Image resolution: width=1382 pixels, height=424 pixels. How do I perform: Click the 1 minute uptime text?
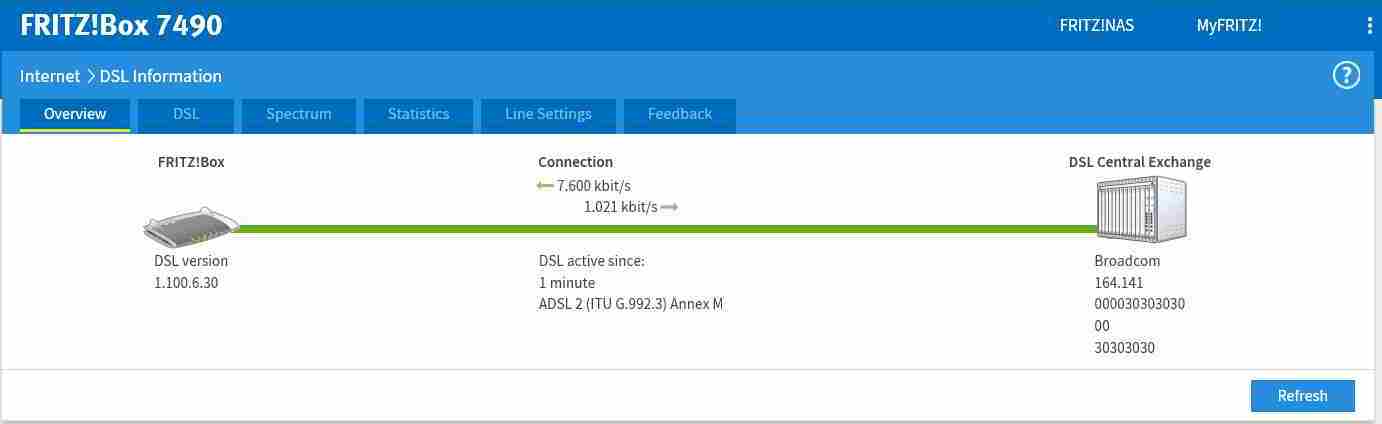(x=567, y=283)
